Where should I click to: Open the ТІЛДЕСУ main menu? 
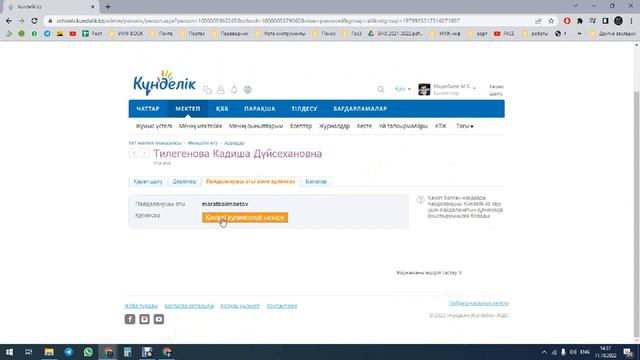(304, 109)
